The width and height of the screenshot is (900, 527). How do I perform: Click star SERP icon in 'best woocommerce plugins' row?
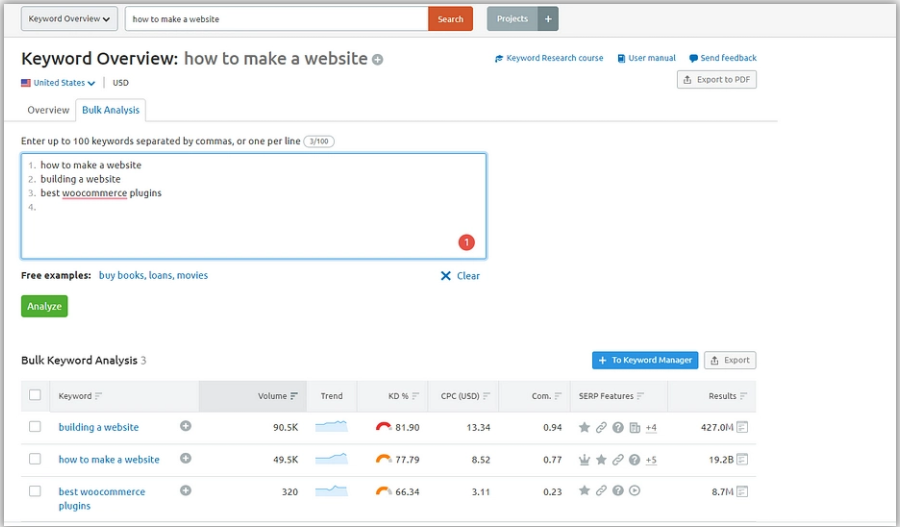pyautogui.click(x=584, y=490)
